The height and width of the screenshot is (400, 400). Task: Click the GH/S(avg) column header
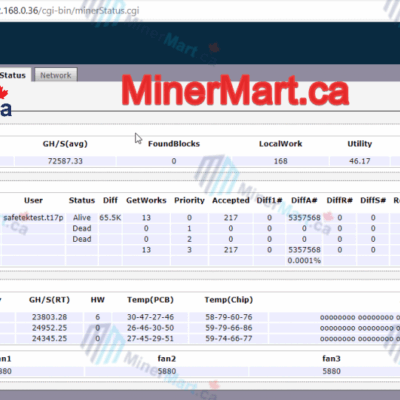click(x=65, y=144)
